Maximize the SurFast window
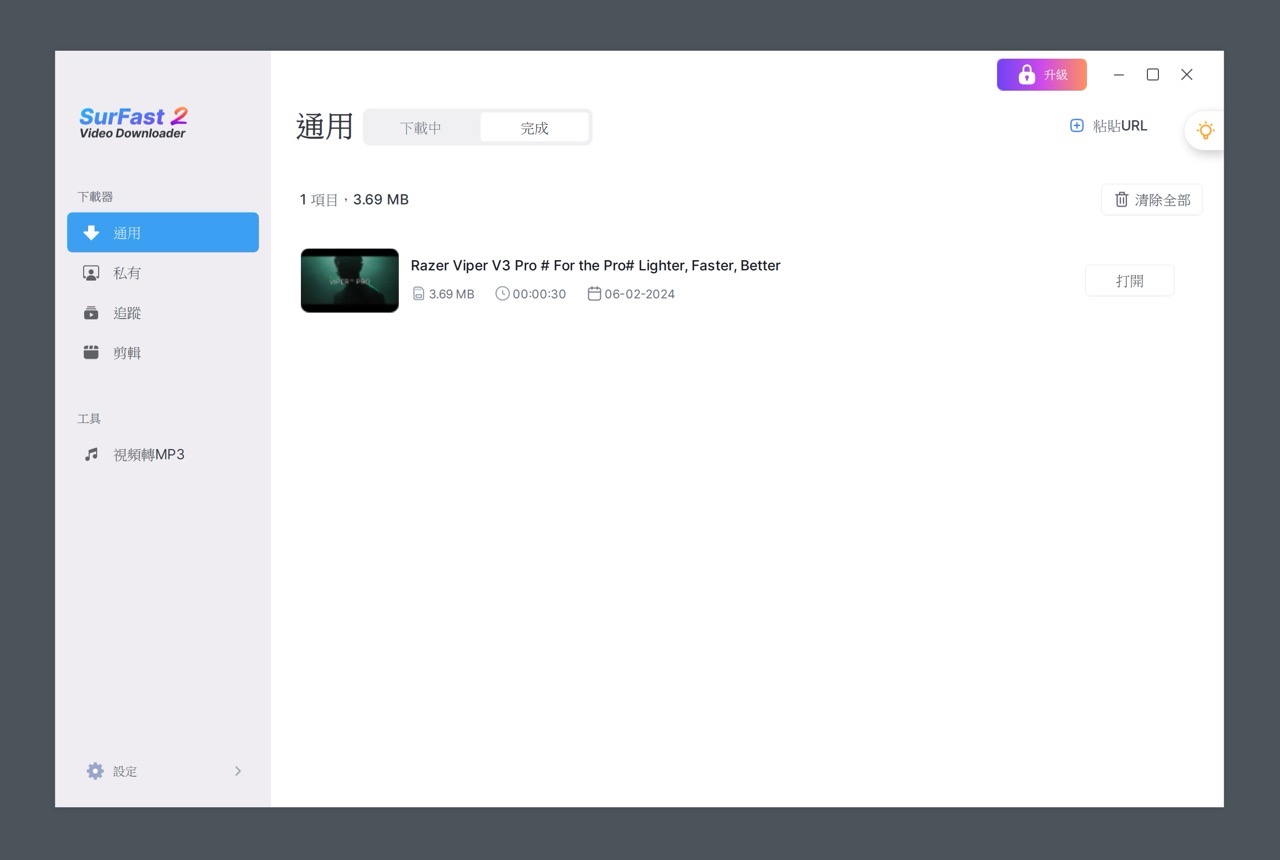This screenshot has height=860, width=1280. coord(1153,74)
